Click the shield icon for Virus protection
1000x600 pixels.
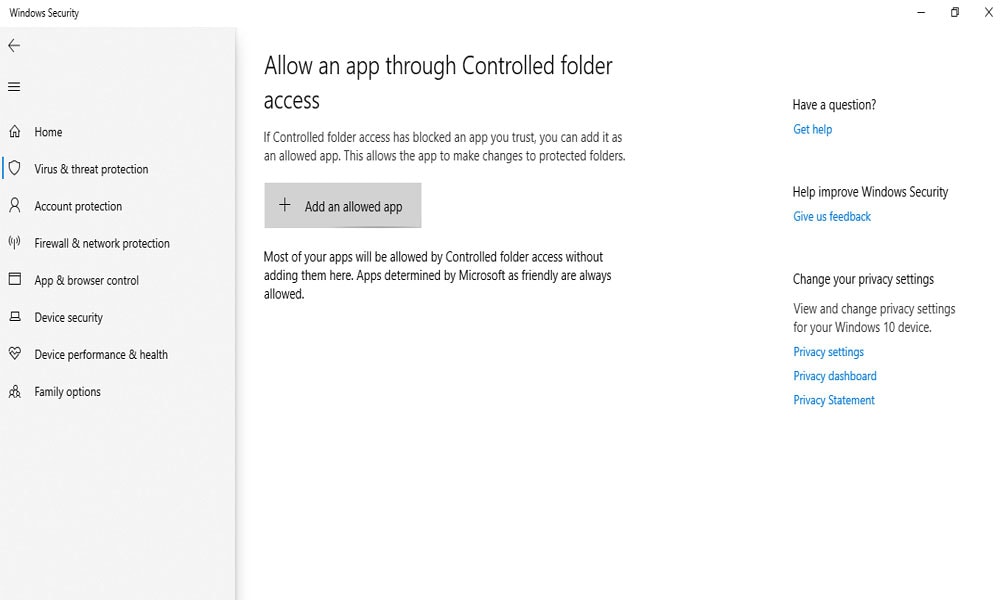[15, 168]
